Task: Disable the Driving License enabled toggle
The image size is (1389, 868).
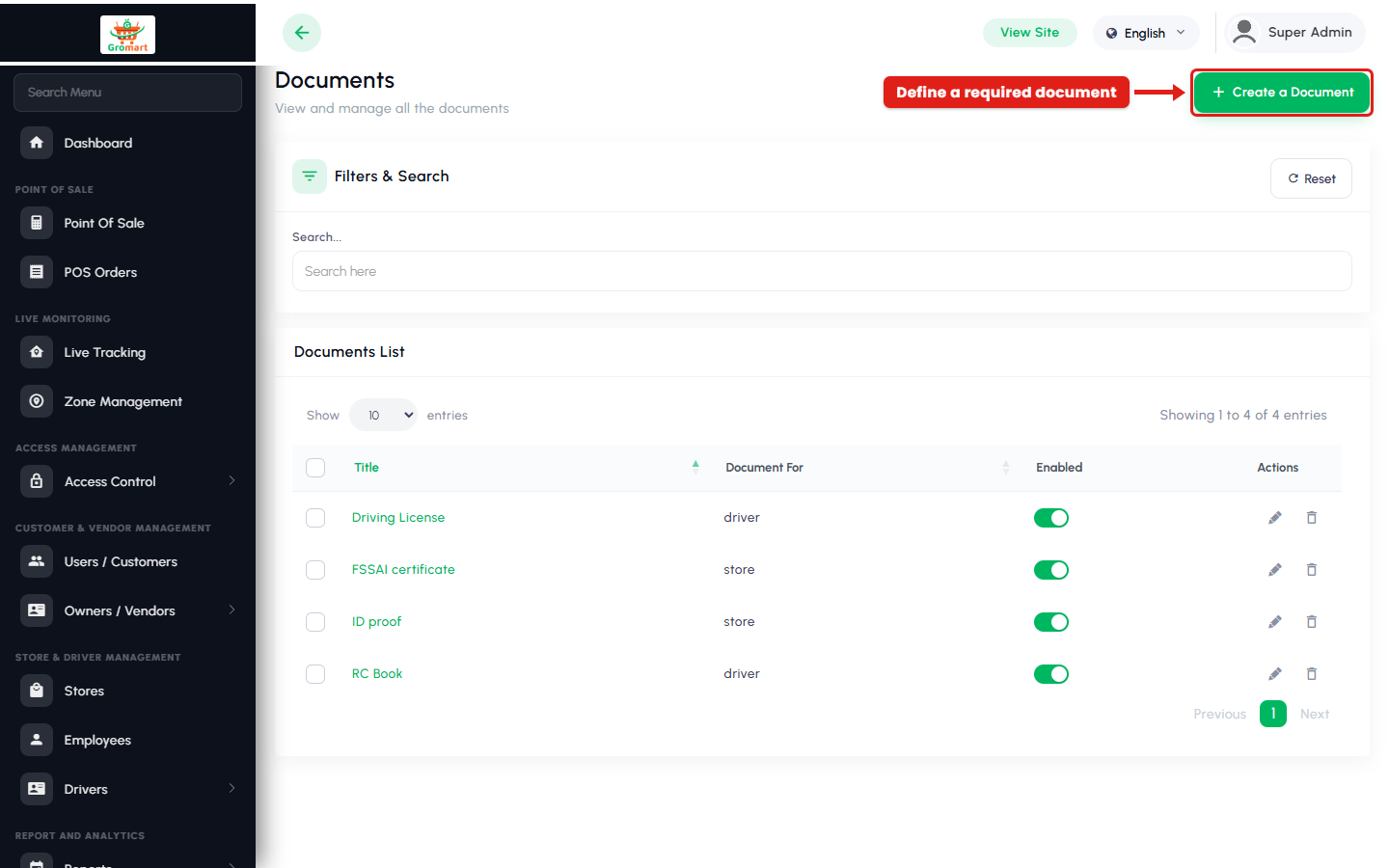Action: pyautogui.click(x=1051, y=518)
